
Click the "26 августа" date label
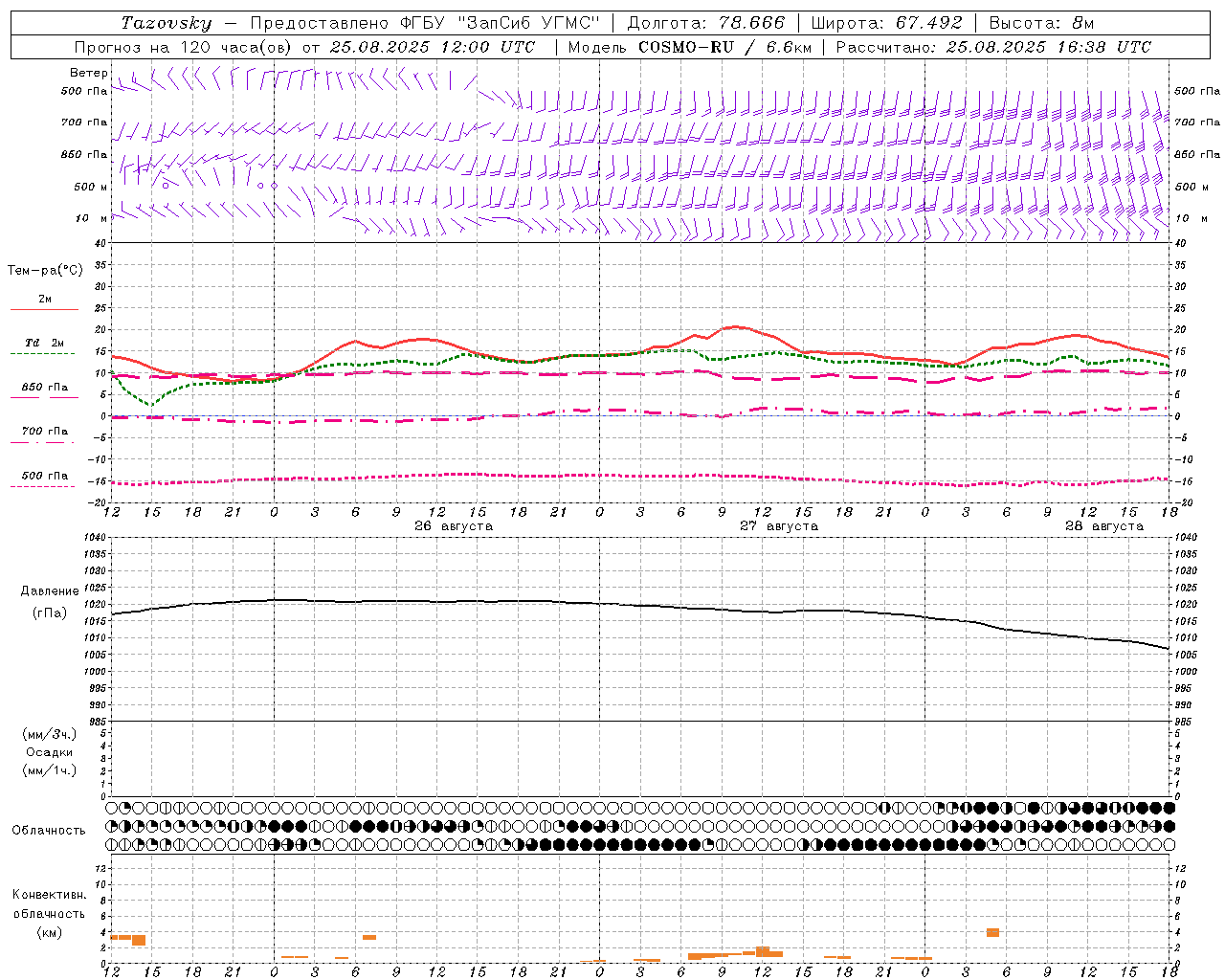[x=454, y=526]
